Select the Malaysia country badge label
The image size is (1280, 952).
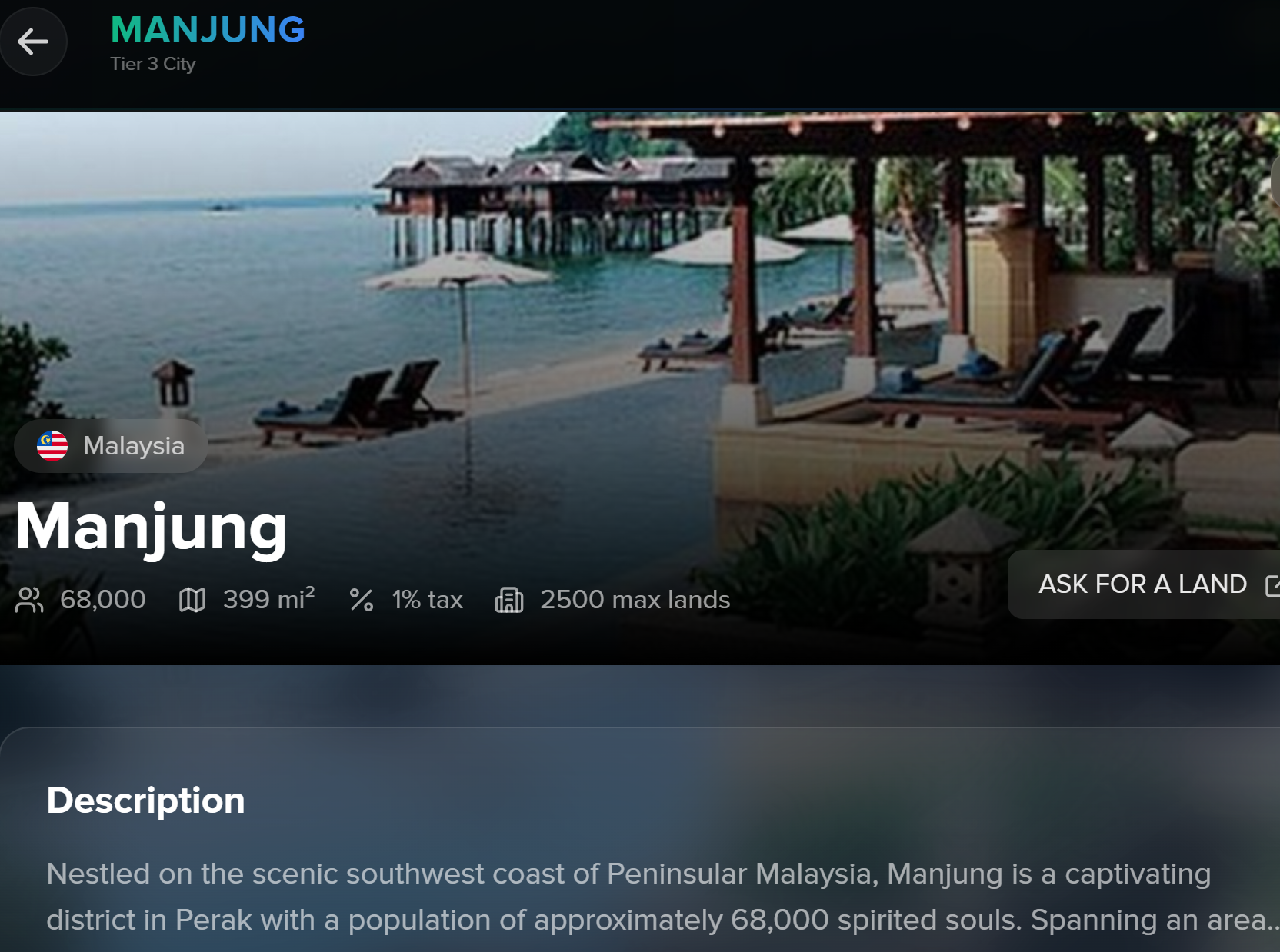coord(134,446)
